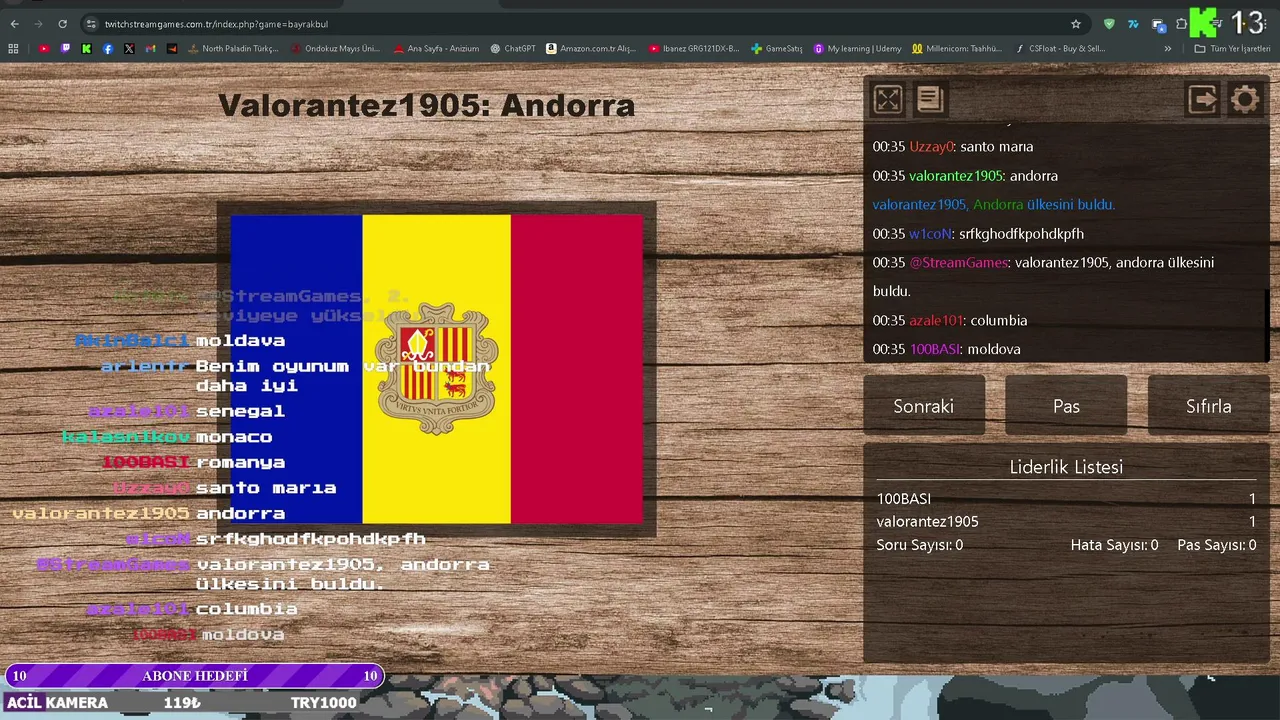The height and width of the screenshot is (720, 1280).
Task: Click 100BASI moldova message in chat panel
Action: tap(946, 350)
